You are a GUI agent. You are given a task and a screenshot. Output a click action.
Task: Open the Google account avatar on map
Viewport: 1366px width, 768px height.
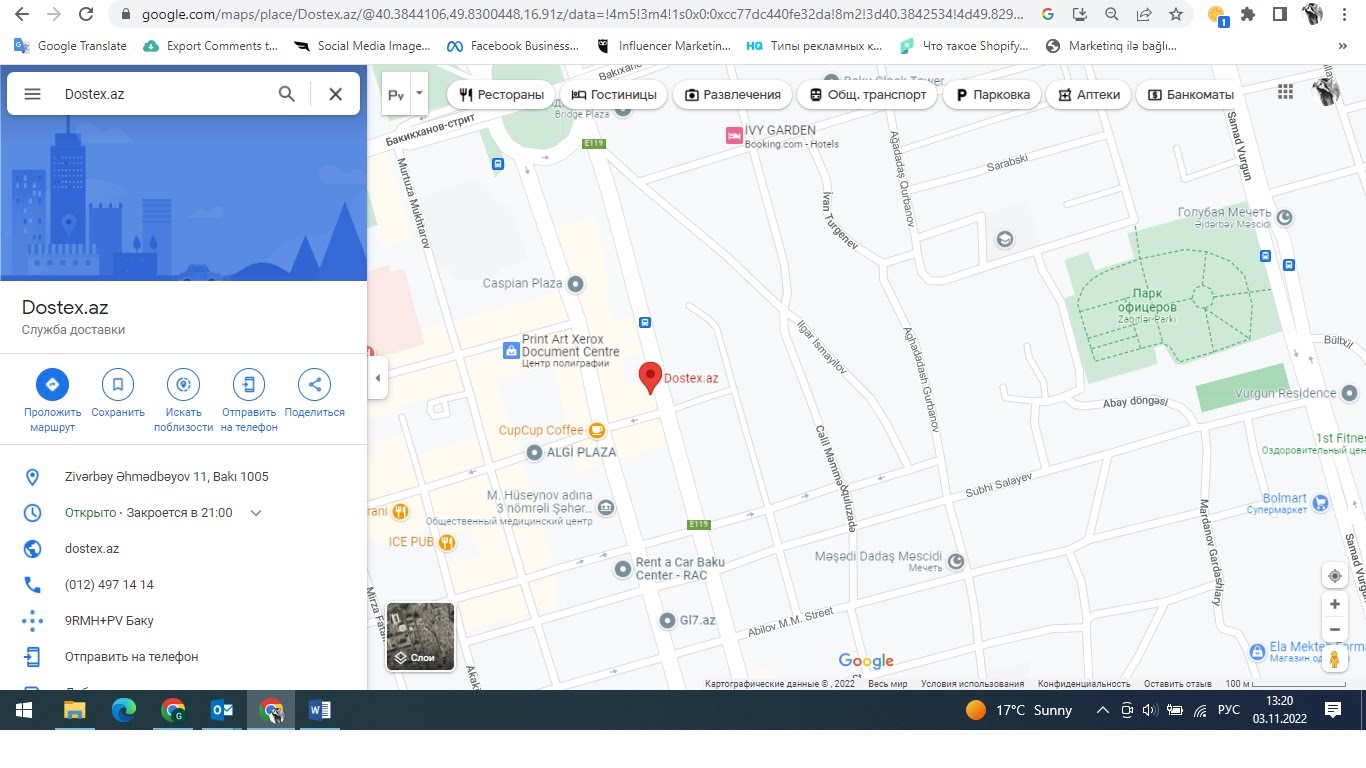(1326, 92)
